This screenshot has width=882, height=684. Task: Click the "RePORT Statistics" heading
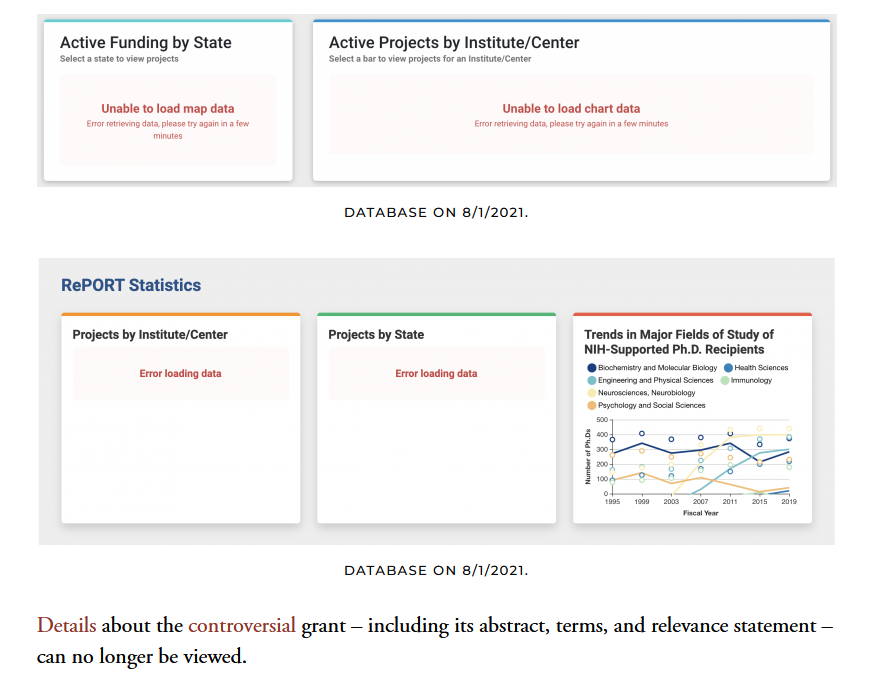pyautogui.click(x=131, y=285)
